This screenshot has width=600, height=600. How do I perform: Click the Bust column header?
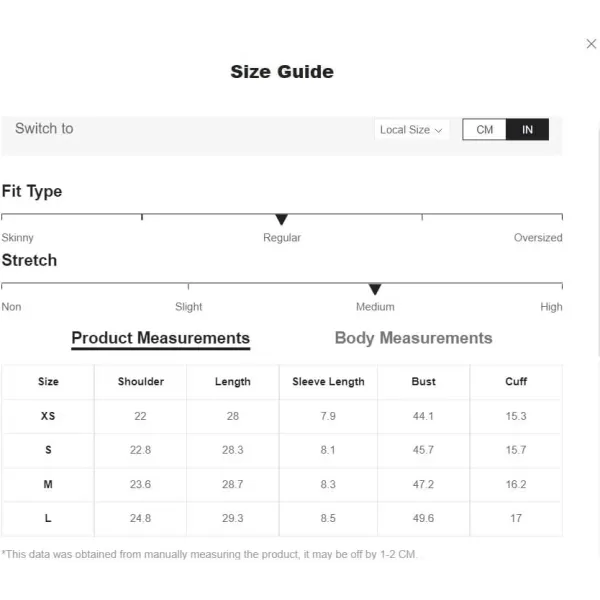(x=423, y=382)
